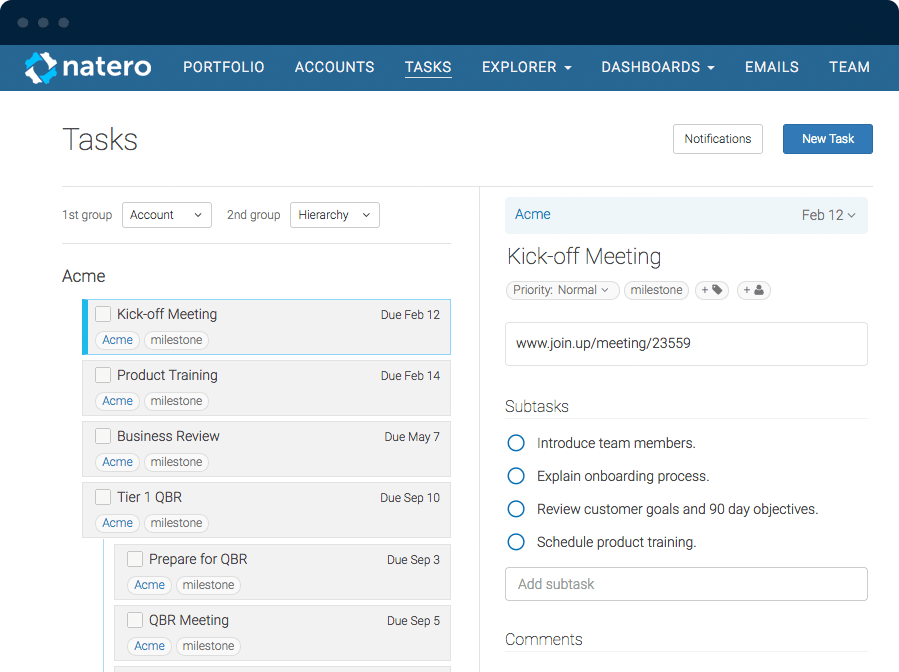Open the Team tab
Screen dimensions: 899x672
click(x=849, y=67)
